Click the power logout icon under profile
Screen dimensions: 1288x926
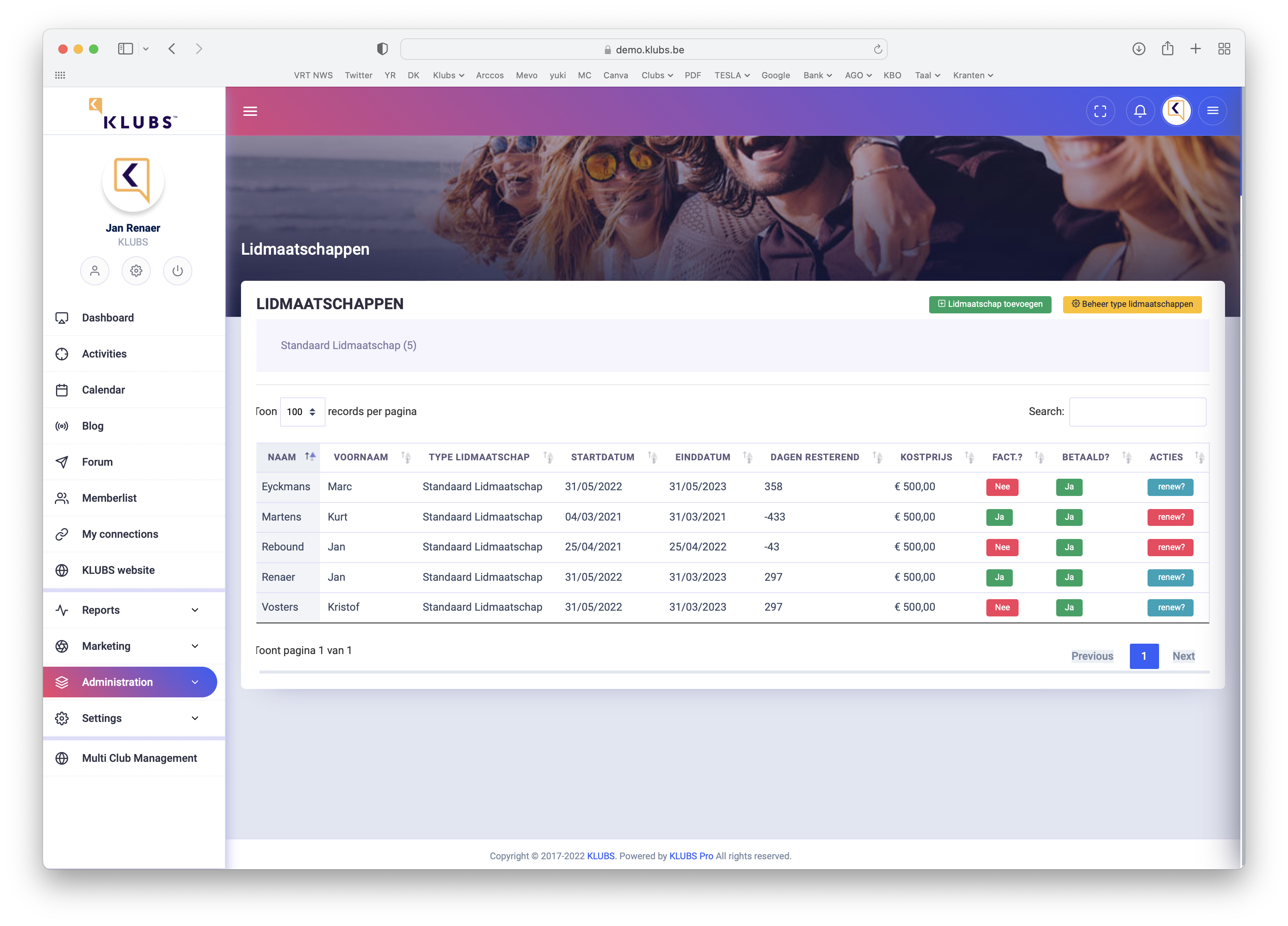click(177, 271)
